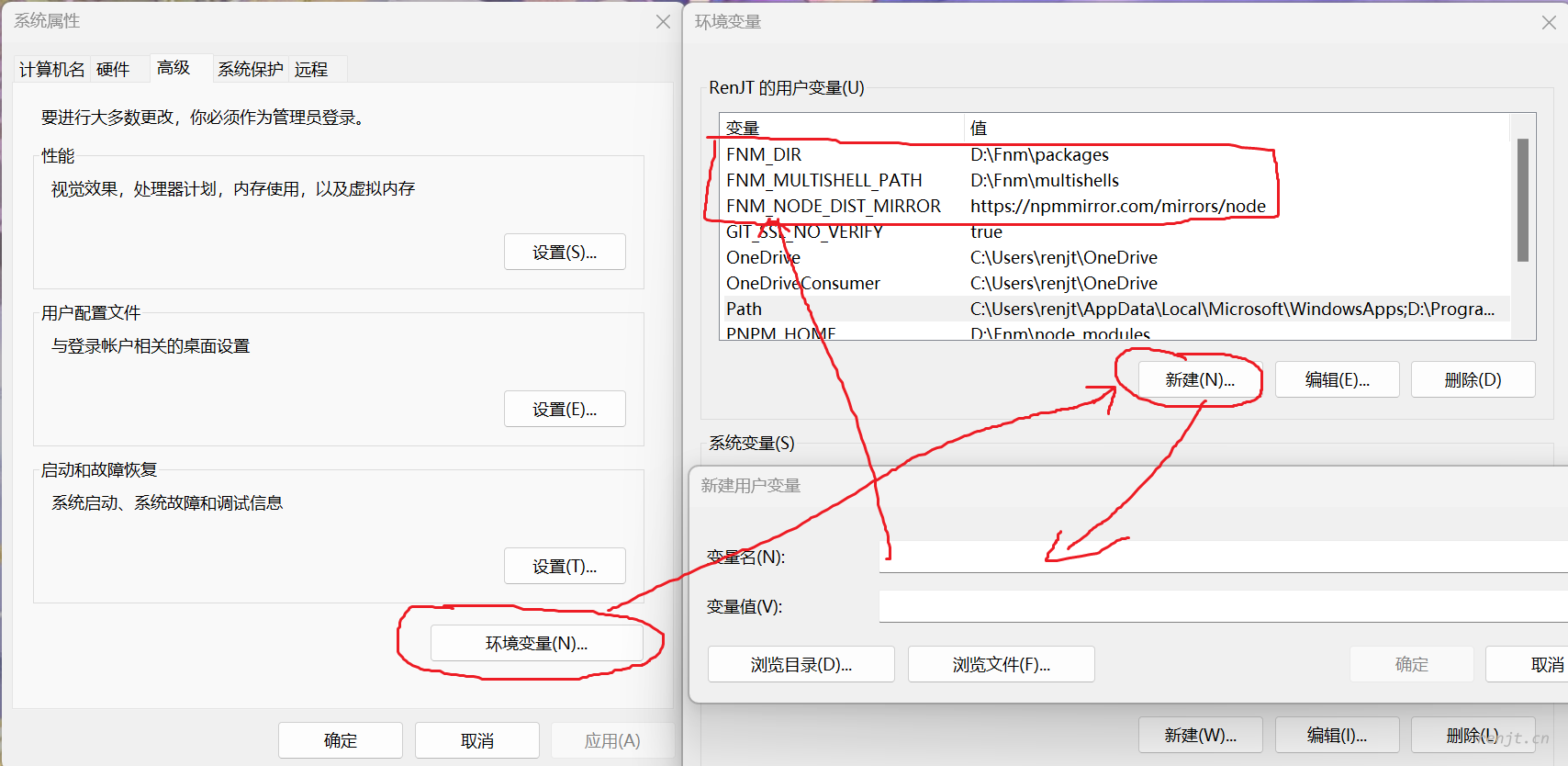Open 环境变量(N)... dialog

click(x=536, y=643)
